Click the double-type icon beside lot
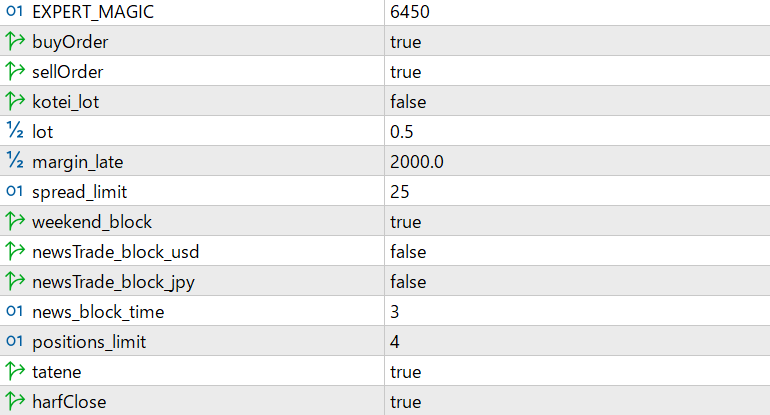Screen dimensions: 770x415 pyautogui.click(x=15, y=132)
